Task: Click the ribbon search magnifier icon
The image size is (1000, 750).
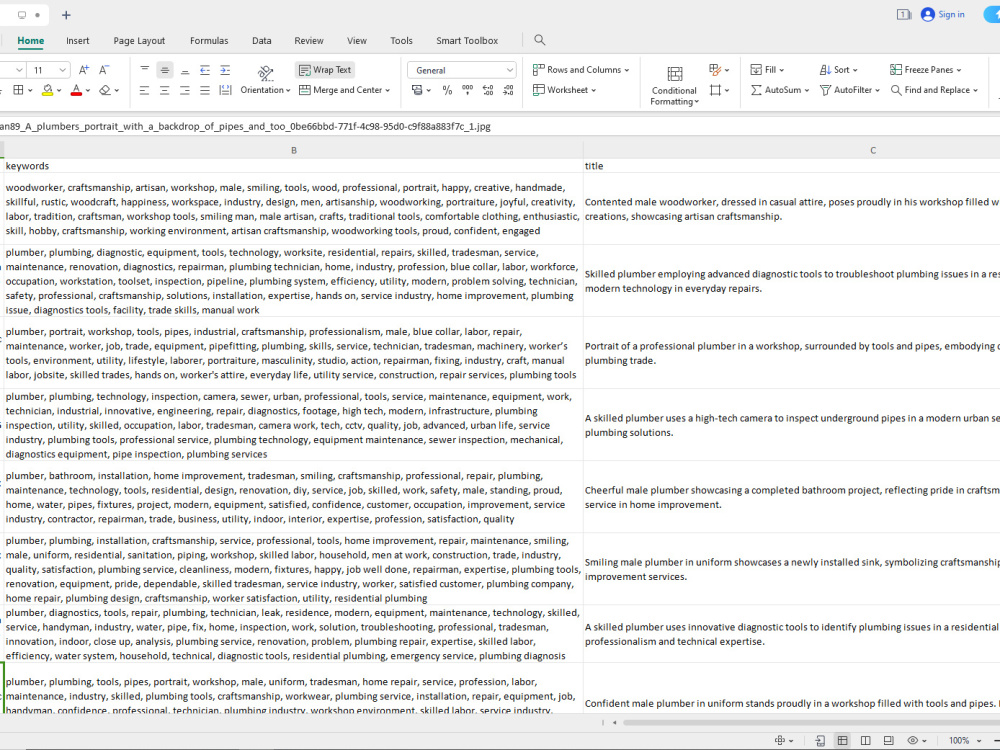Action: [x=540, y=40]
